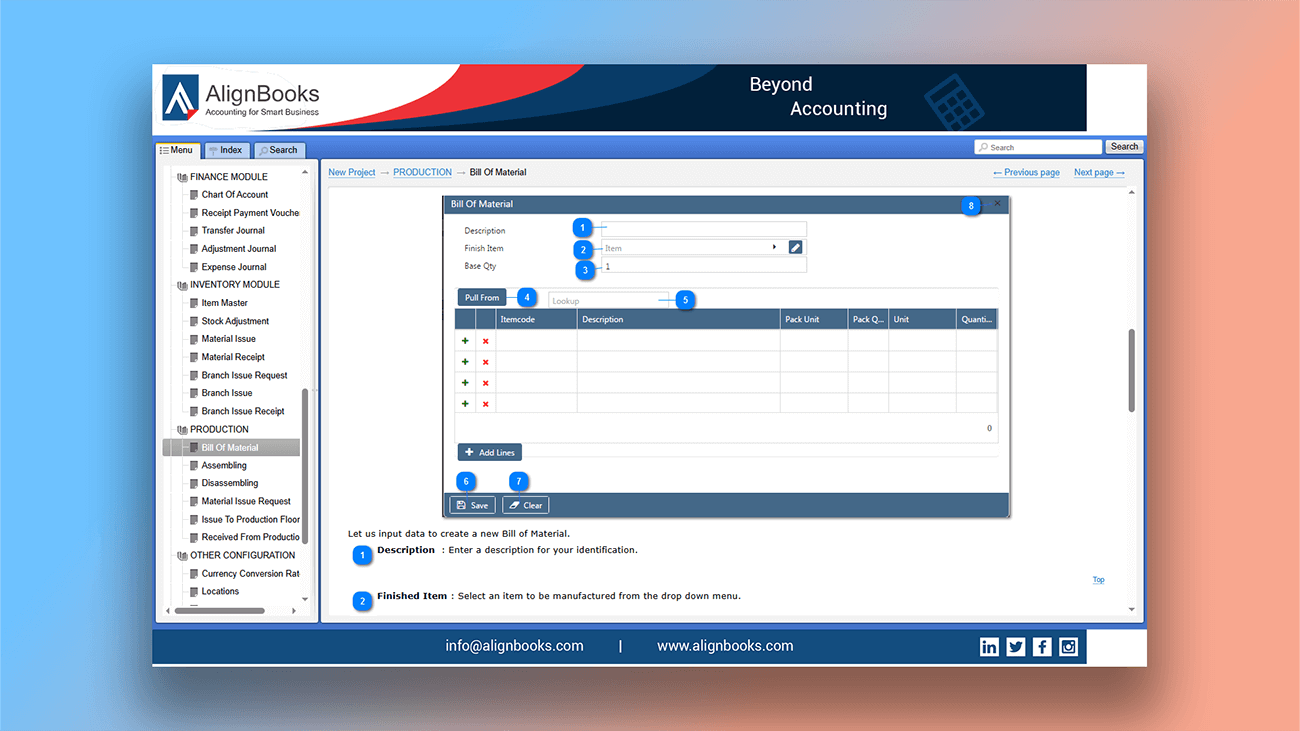Open Instagram via the footer icon
This screenshot has height=731, width=1300.
(x=1068, y=646)
